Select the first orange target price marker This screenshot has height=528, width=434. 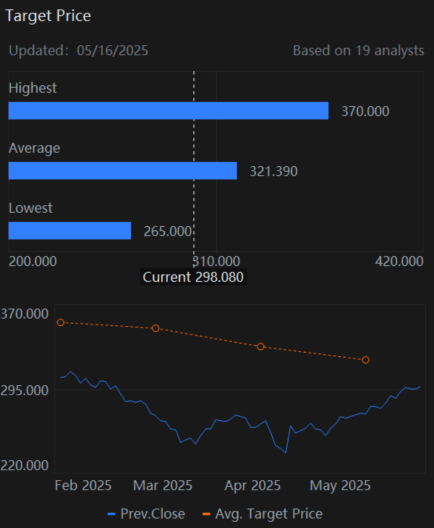61,323
